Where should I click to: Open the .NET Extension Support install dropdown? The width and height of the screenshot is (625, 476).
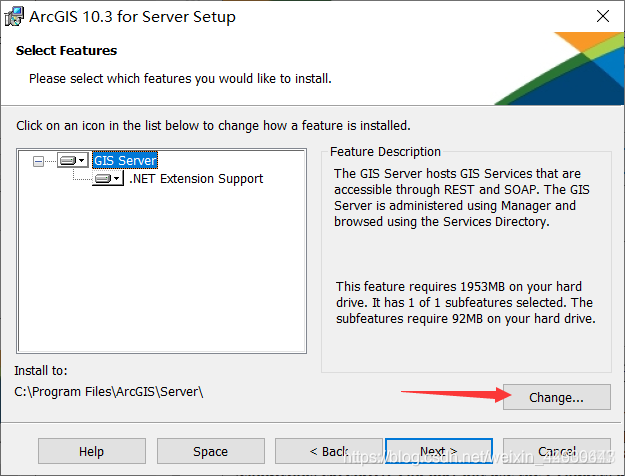[108, 178]
